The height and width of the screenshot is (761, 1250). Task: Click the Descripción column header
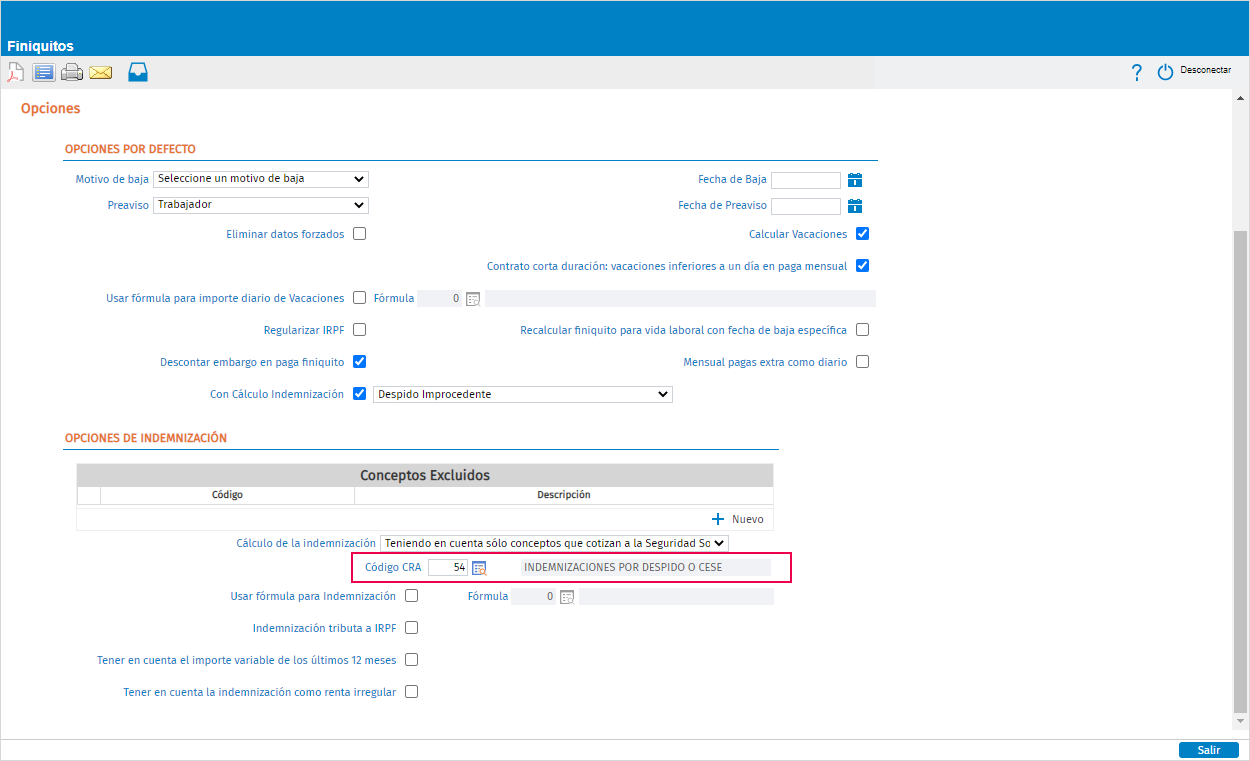click(564, 495)
